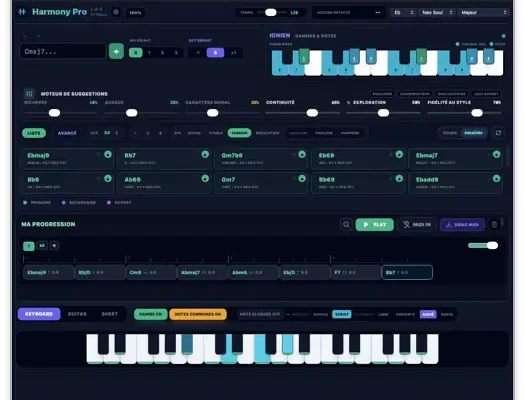Select the Ionien tab
Image resolution: width=525 pixels, height=400 pixels.
point(280,35)
